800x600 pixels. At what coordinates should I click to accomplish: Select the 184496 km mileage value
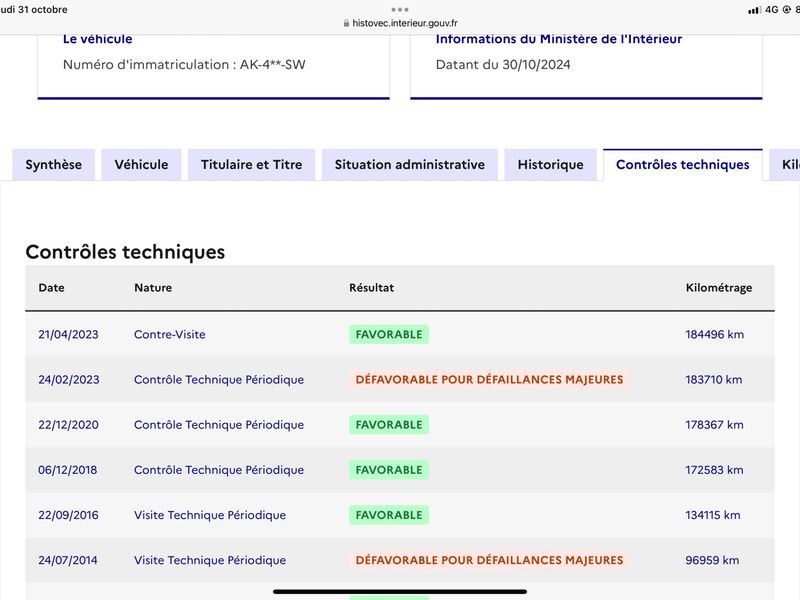click(714, 335)
